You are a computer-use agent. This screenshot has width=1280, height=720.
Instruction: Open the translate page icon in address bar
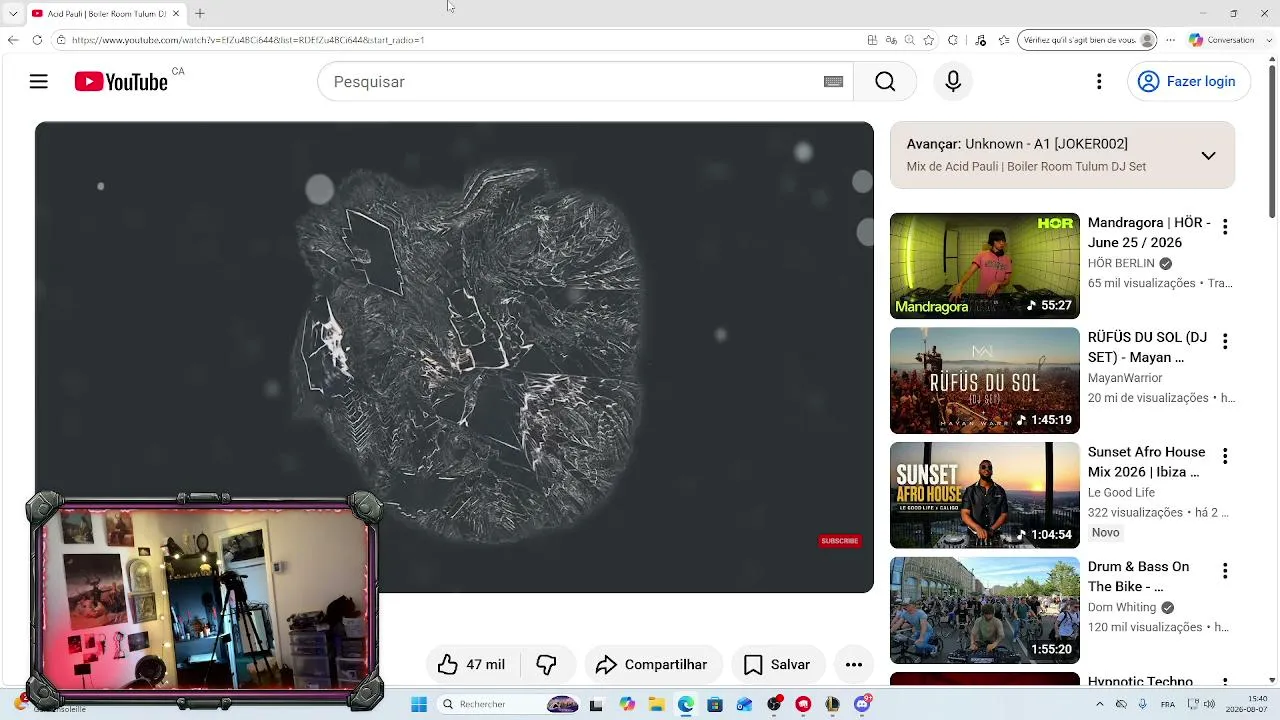pos(891,40)
